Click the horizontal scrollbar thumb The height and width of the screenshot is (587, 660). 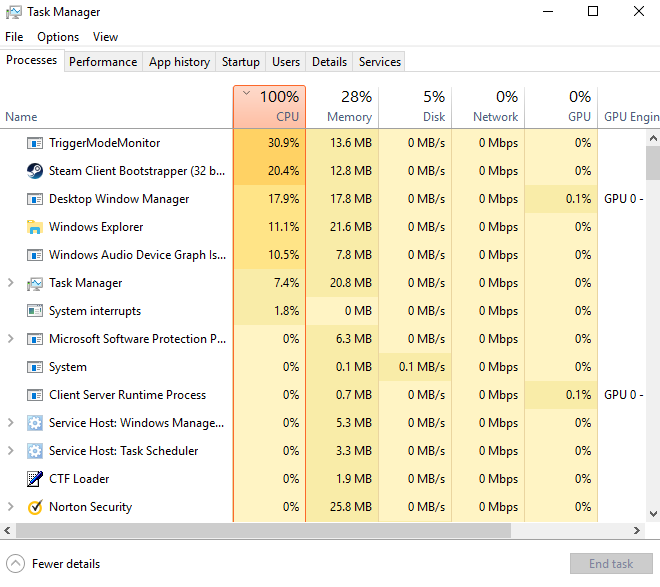pyautogui.click(x=263, y=531)
